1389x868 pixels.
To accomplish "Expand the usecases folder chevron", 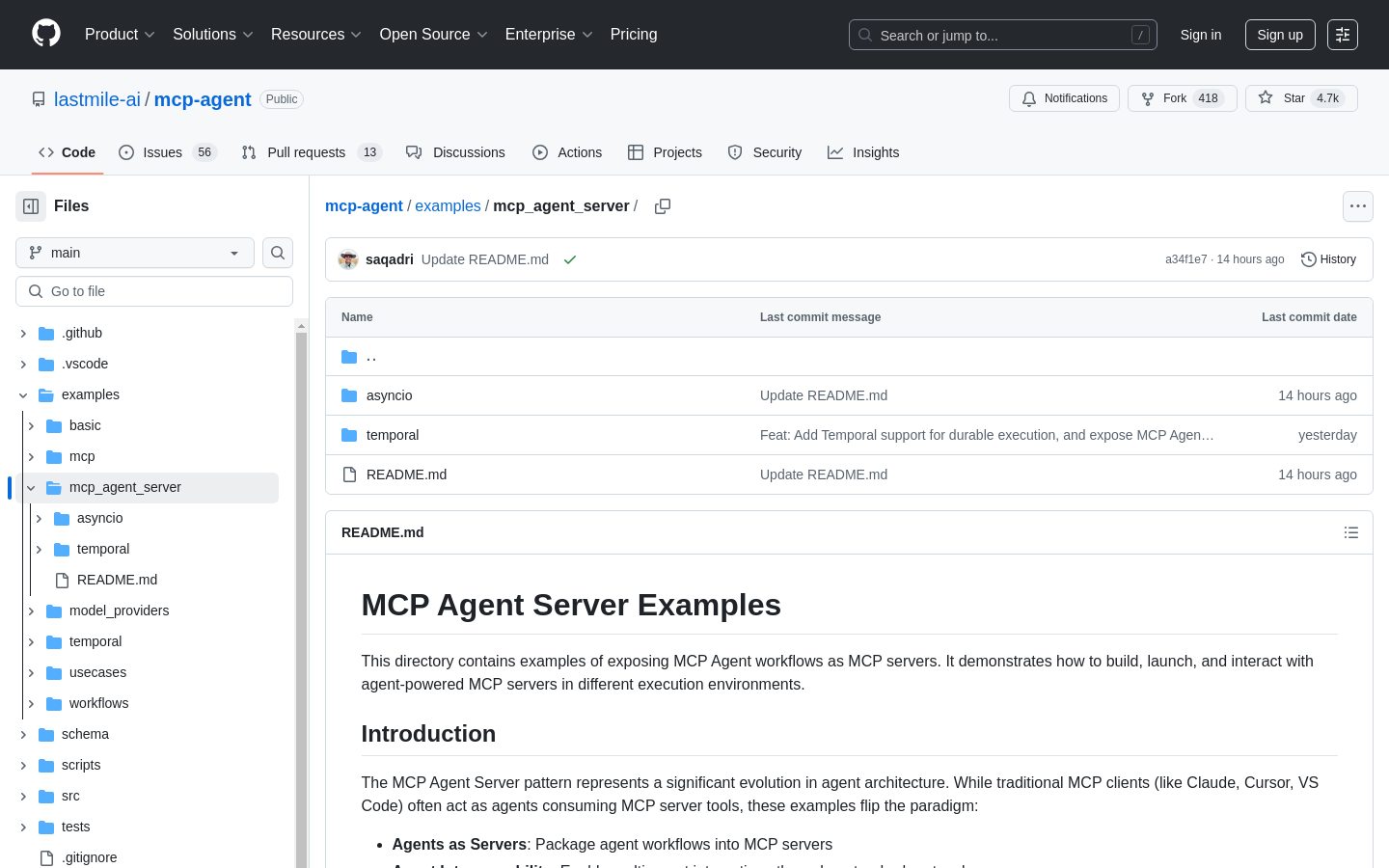I will point(31,673).
